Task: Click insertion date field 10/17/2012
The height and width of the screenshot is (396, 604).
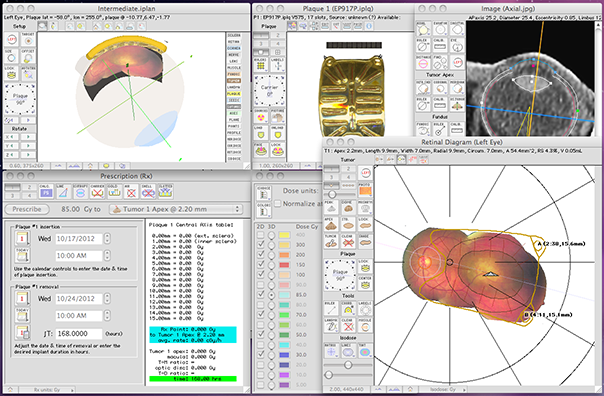Action: 79,238
